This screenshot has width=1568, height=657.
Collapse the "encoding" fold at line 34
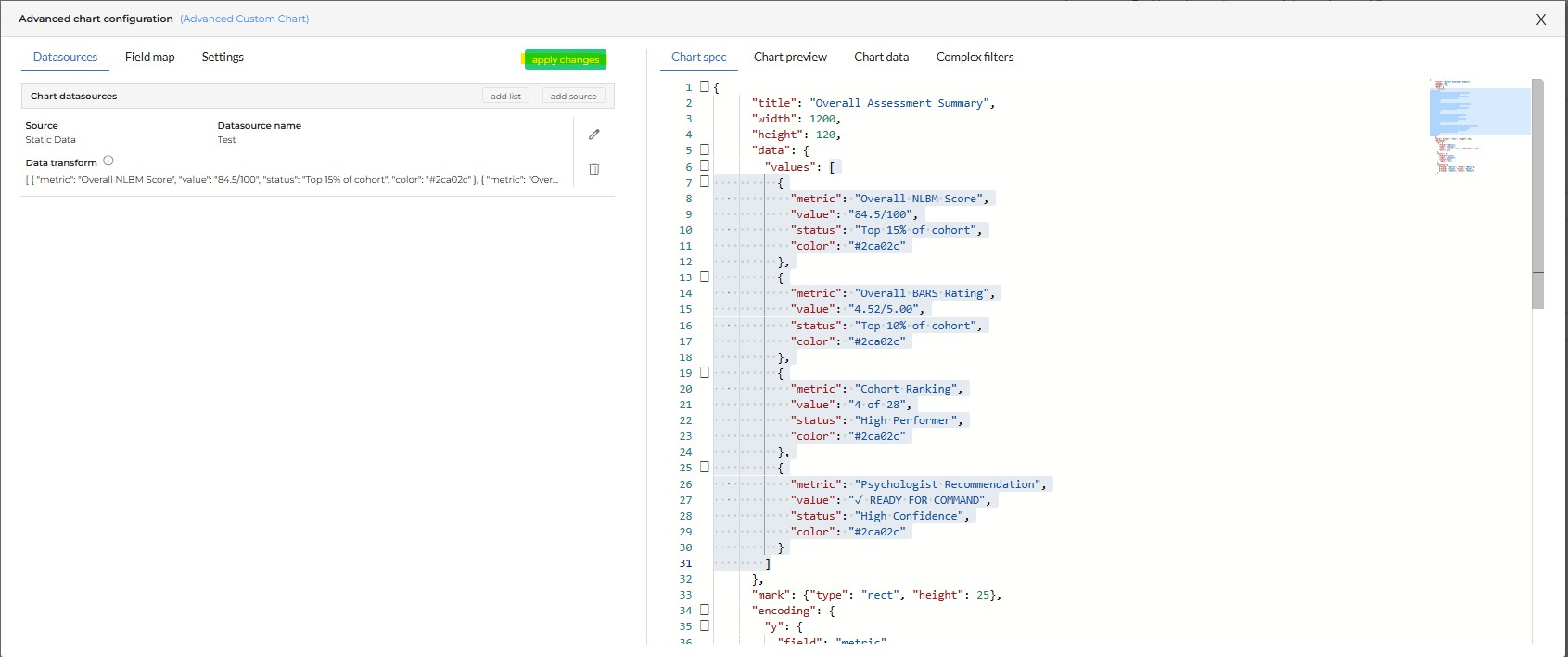pos(705,610)
